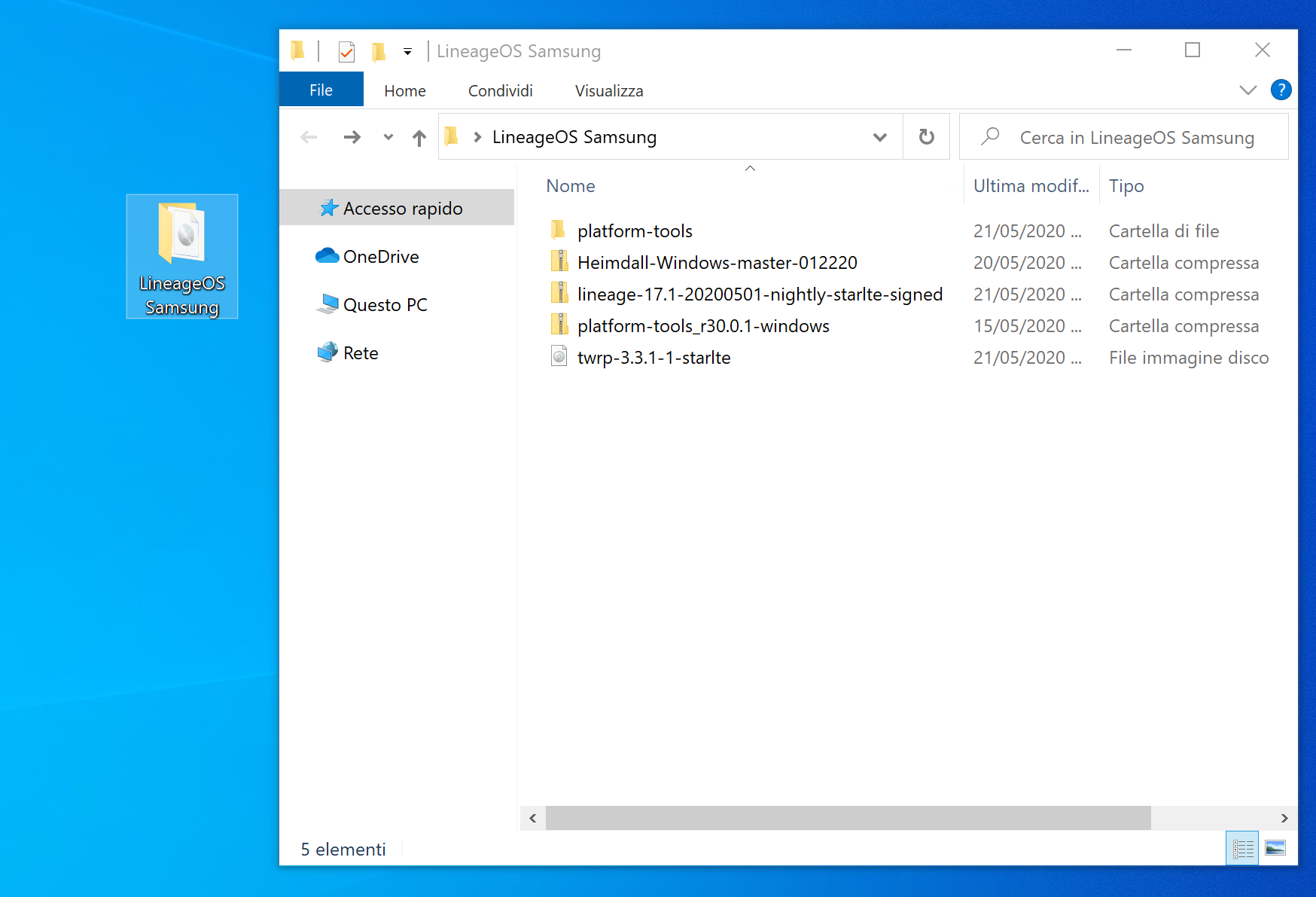The height and width of the screenshot is (897, 1316).
Task: Click the horizontal scrollbar right arrow
Action: pyautogui.click(x=1284, y=818)
